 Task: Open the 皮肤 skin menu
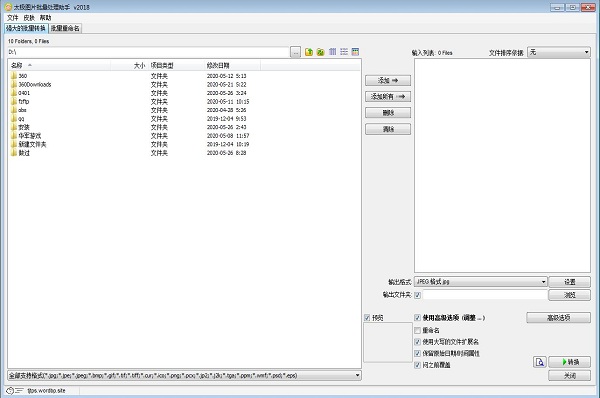(29, 18)
